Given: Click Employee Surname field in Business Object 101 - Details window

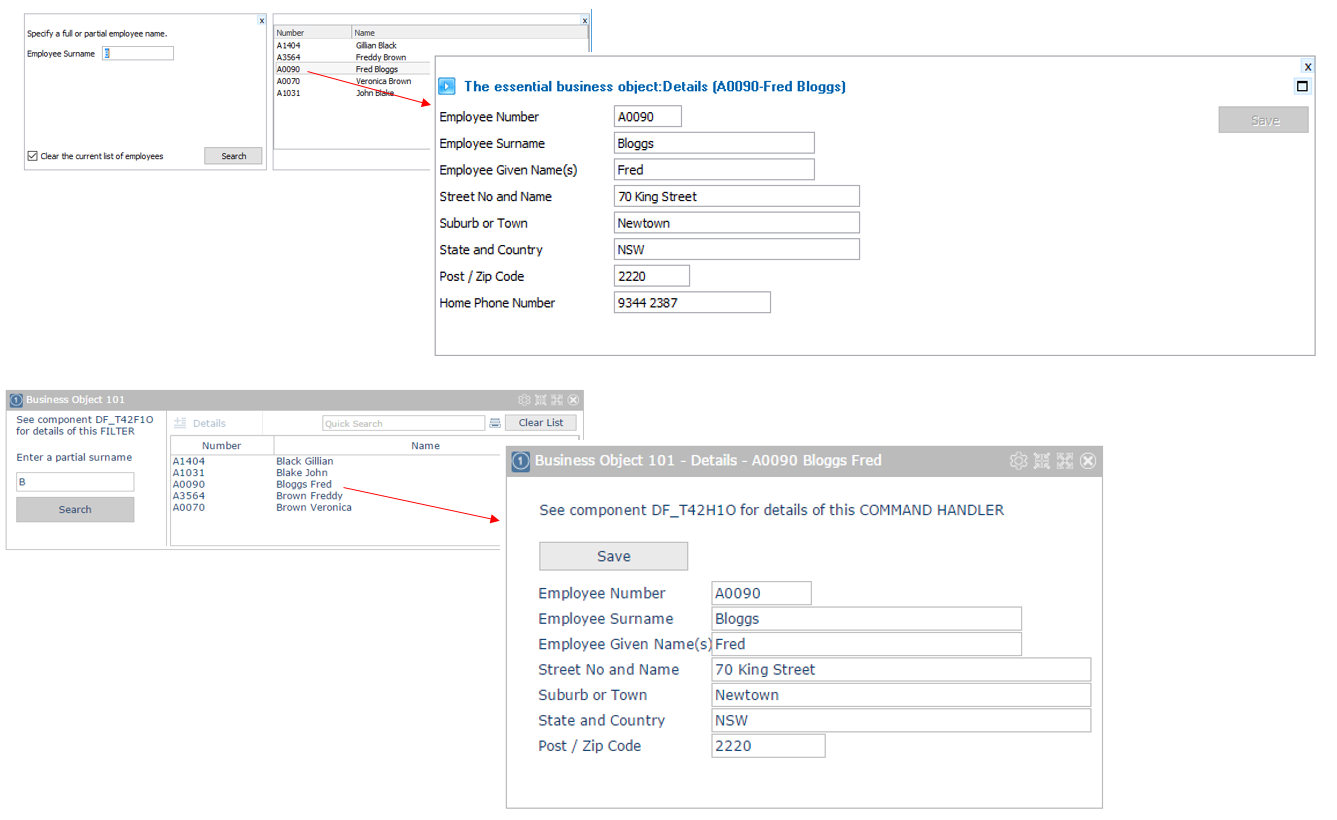Looking at the screenshot, I should [867, 619].
